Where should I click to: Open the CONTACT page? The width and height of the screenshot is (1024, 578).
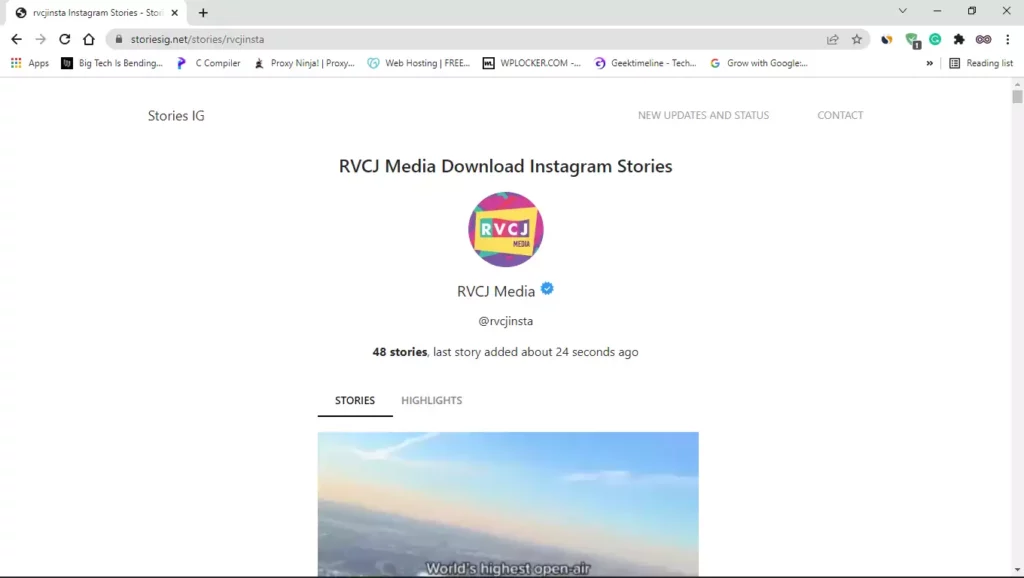[840, 115]
